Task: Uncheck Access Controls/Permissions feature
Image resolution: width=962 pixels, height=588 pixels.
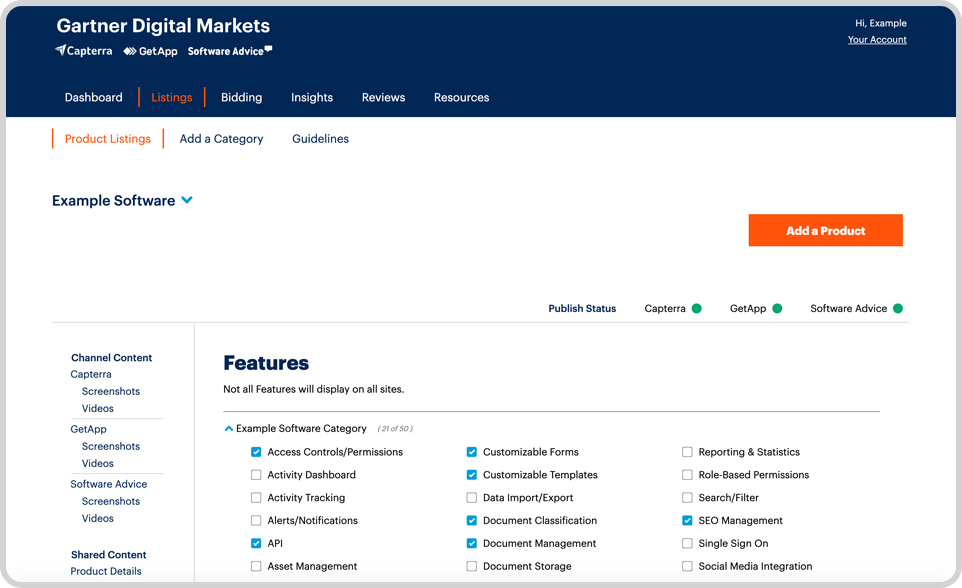Action: 256,452
